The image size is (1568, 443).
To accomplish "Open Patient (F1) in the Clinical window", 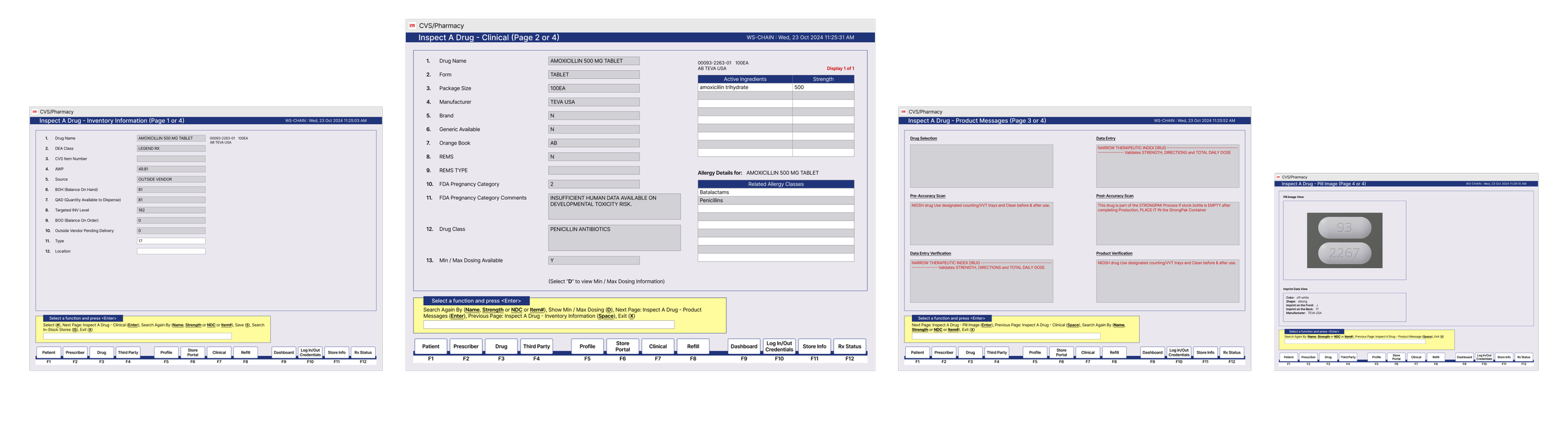I will [x=431, y=347].
